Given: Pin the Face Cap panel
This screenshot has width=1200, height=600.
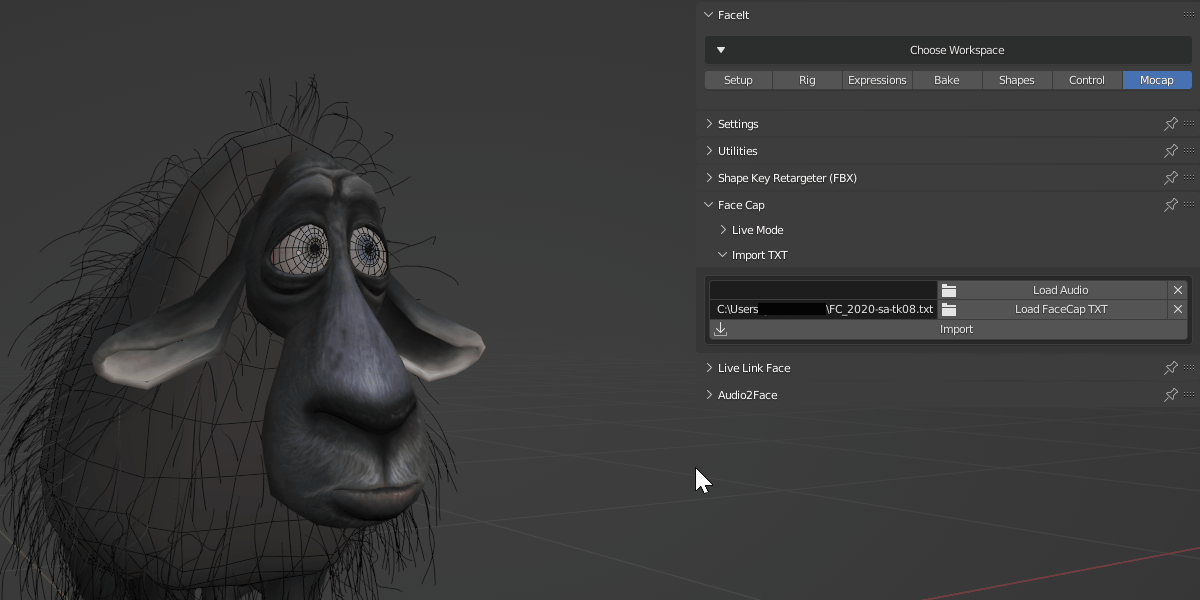Looking at the screenshot, I should tap(1170, 205).
